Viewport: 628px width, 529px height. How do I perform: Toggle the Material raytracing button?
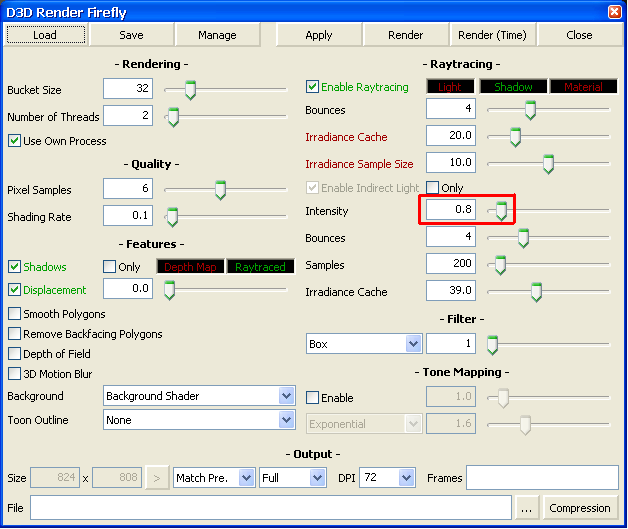pos(583,87)
